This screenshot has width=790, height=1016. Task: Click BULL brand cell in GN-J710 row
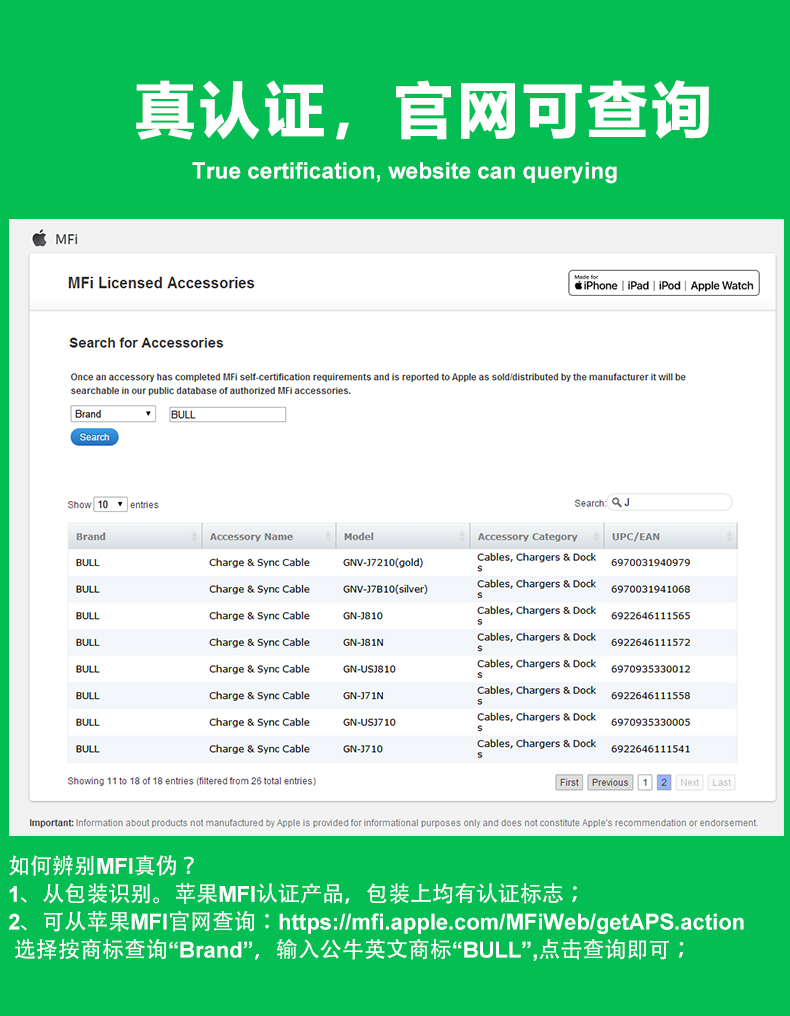(x=87, y=748)
